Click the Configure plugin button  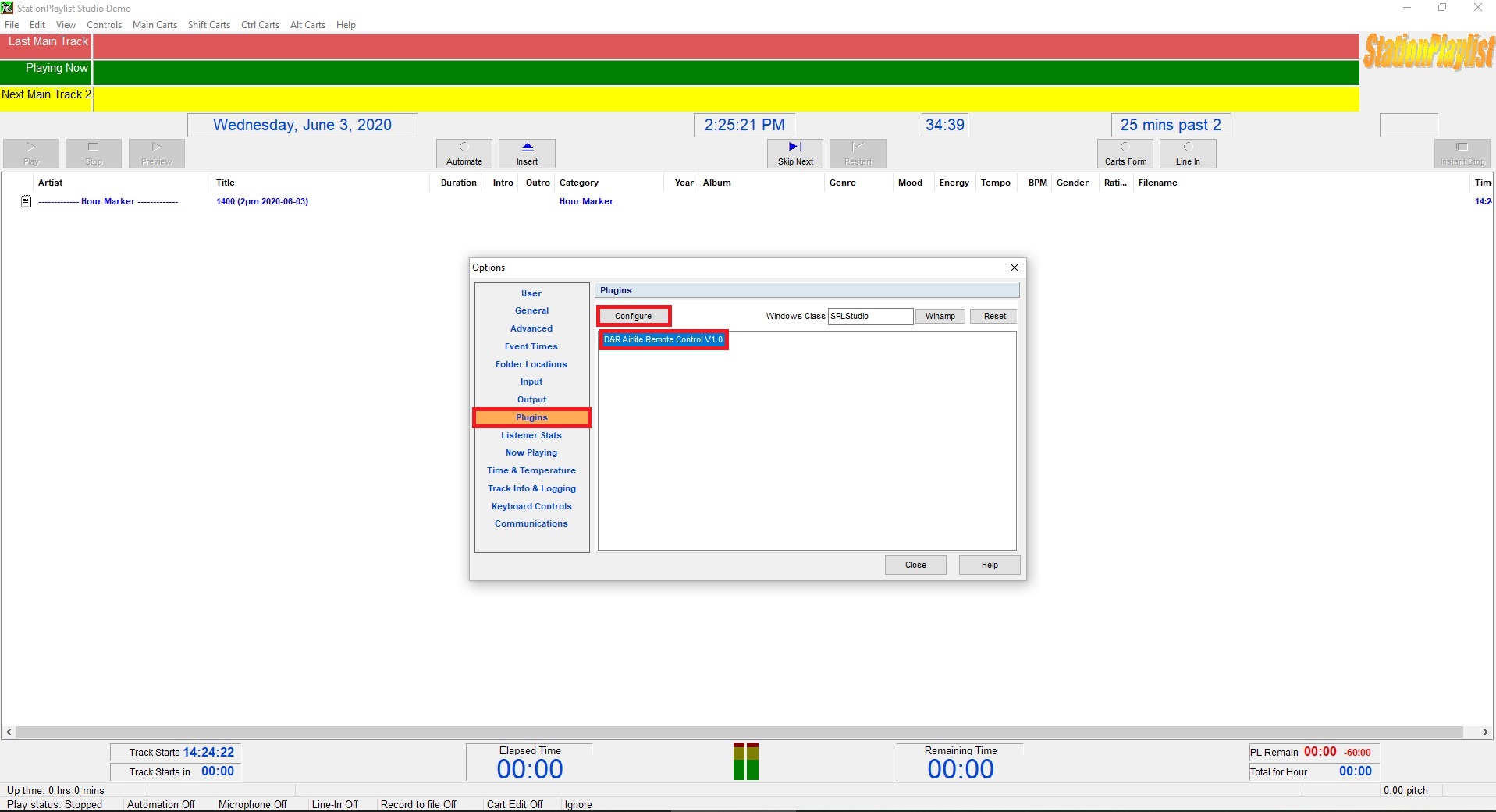pos(633,316)
